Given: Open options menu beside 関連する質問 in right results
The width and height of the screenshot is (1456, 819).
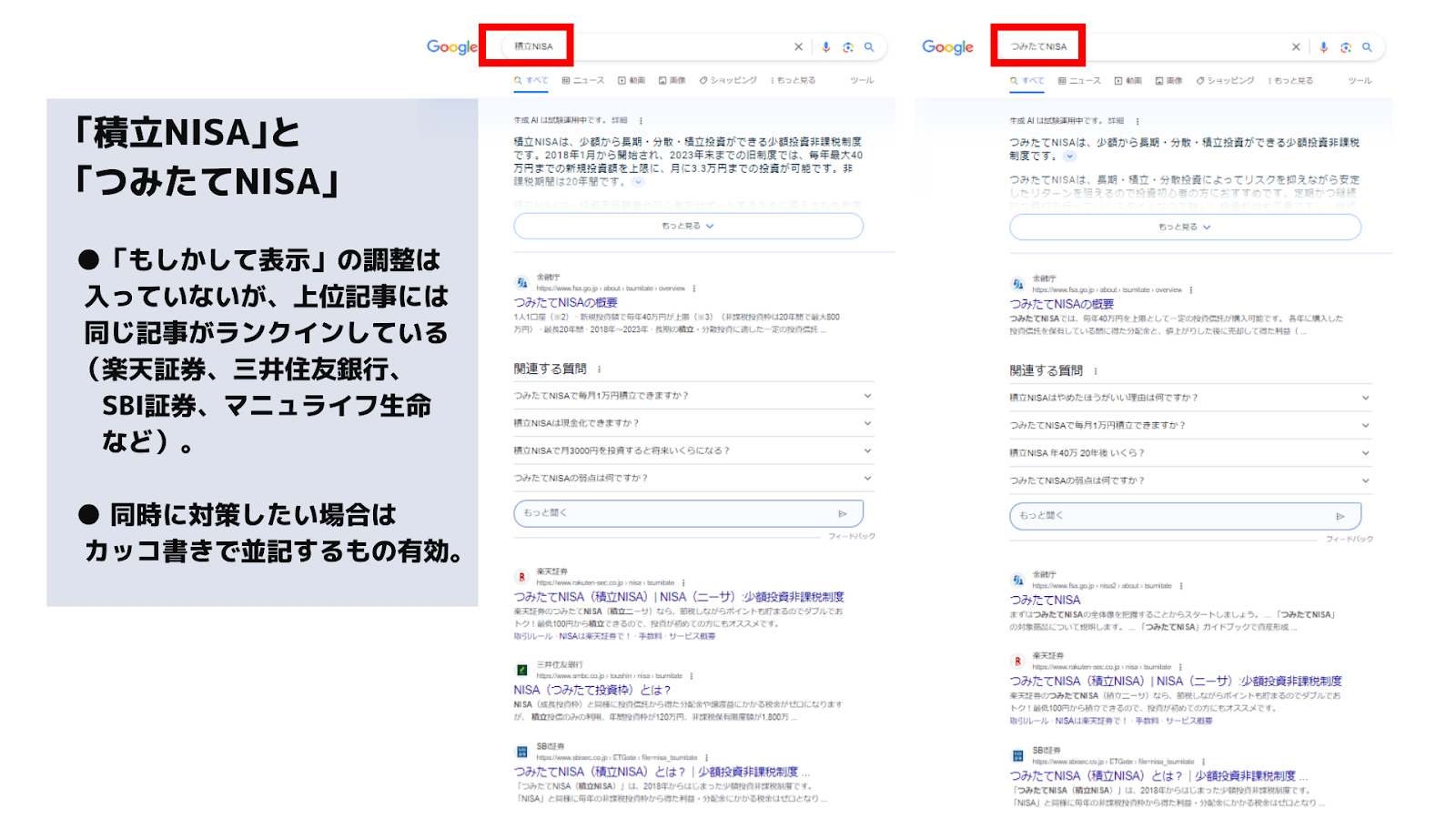Looking at the screenshot, I should [1096, 371].
